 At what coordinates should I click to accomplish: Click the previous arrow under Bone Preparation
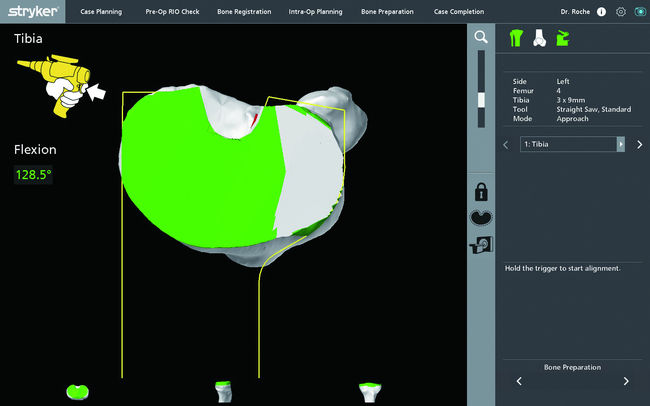tap(519, 381)
